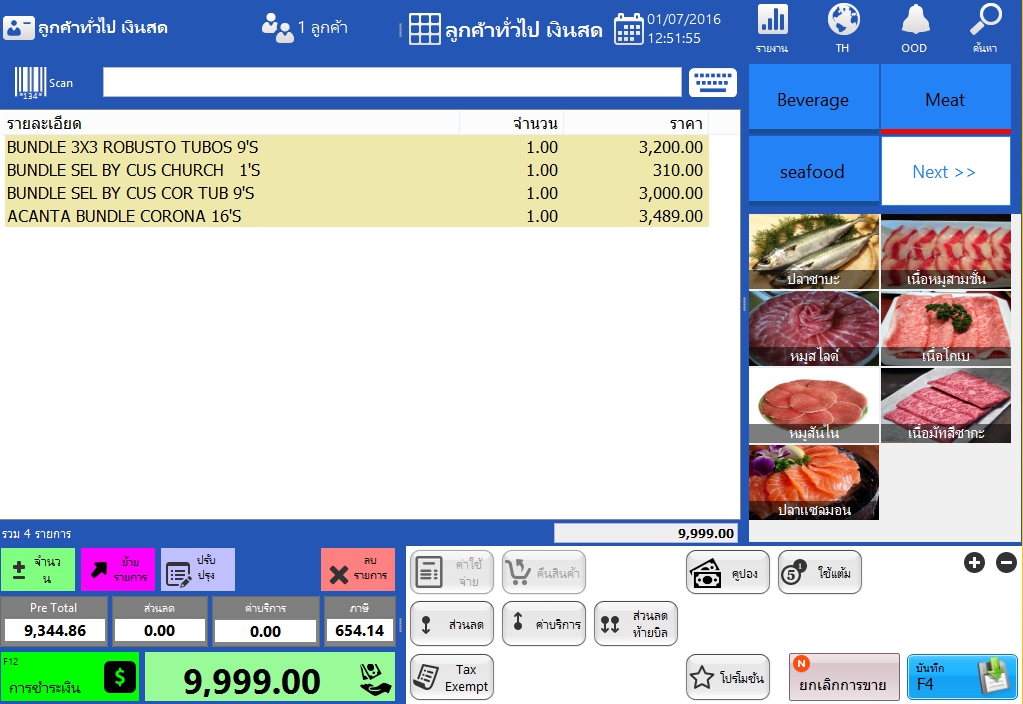Open the on-screen keyboard icon
This screenshot has height=704, width=1023.
click(712, 83)
